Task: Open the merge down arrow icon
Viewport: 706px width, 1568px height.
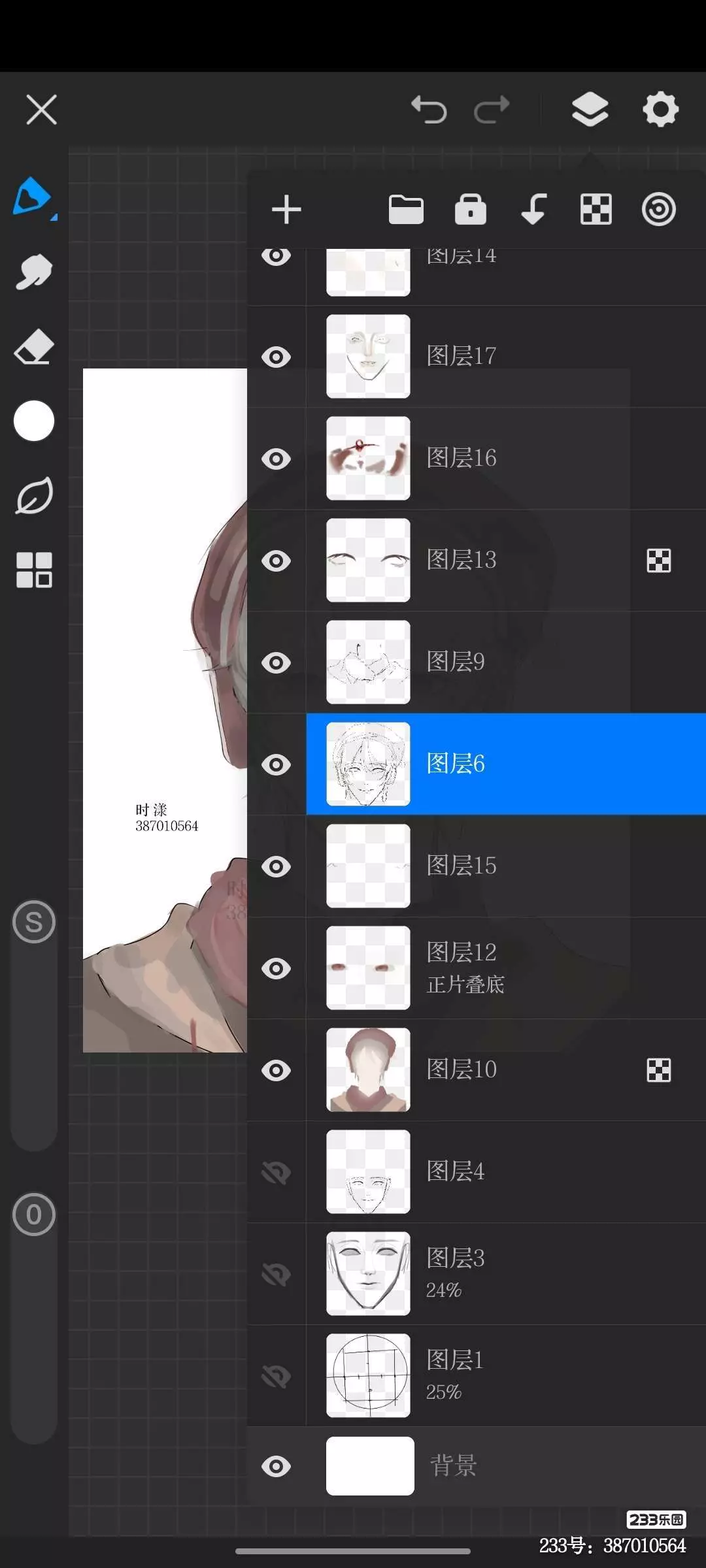Action: (x=533, y=210)
